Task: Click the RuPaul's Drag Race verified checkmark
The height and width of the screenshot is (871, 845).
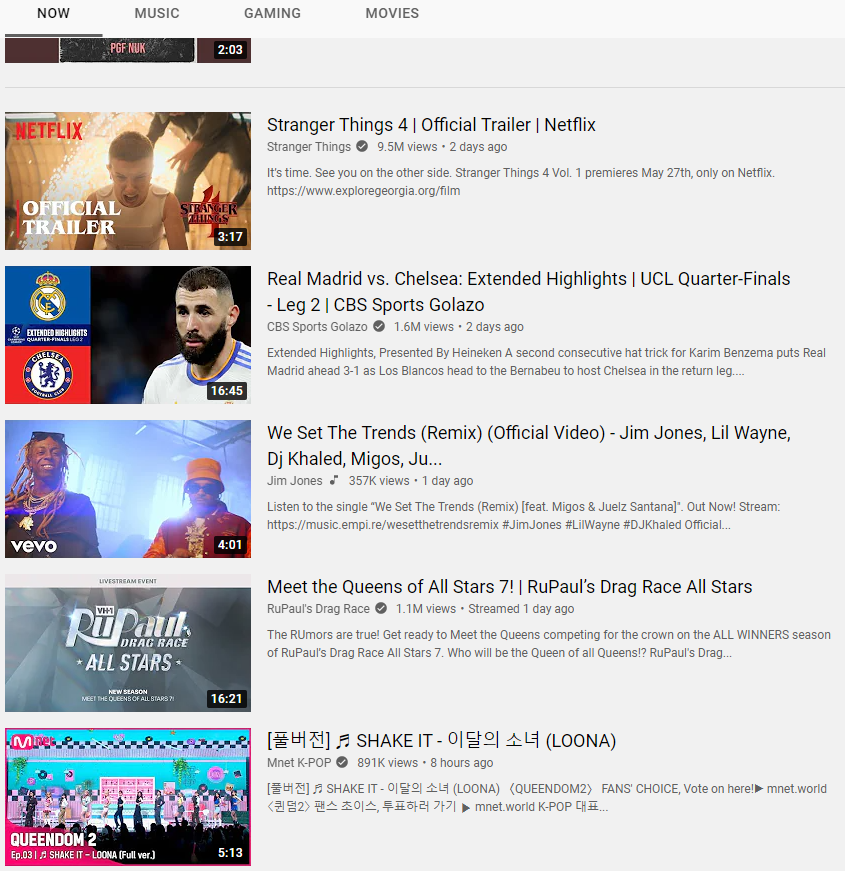Action: pos(381,608)
